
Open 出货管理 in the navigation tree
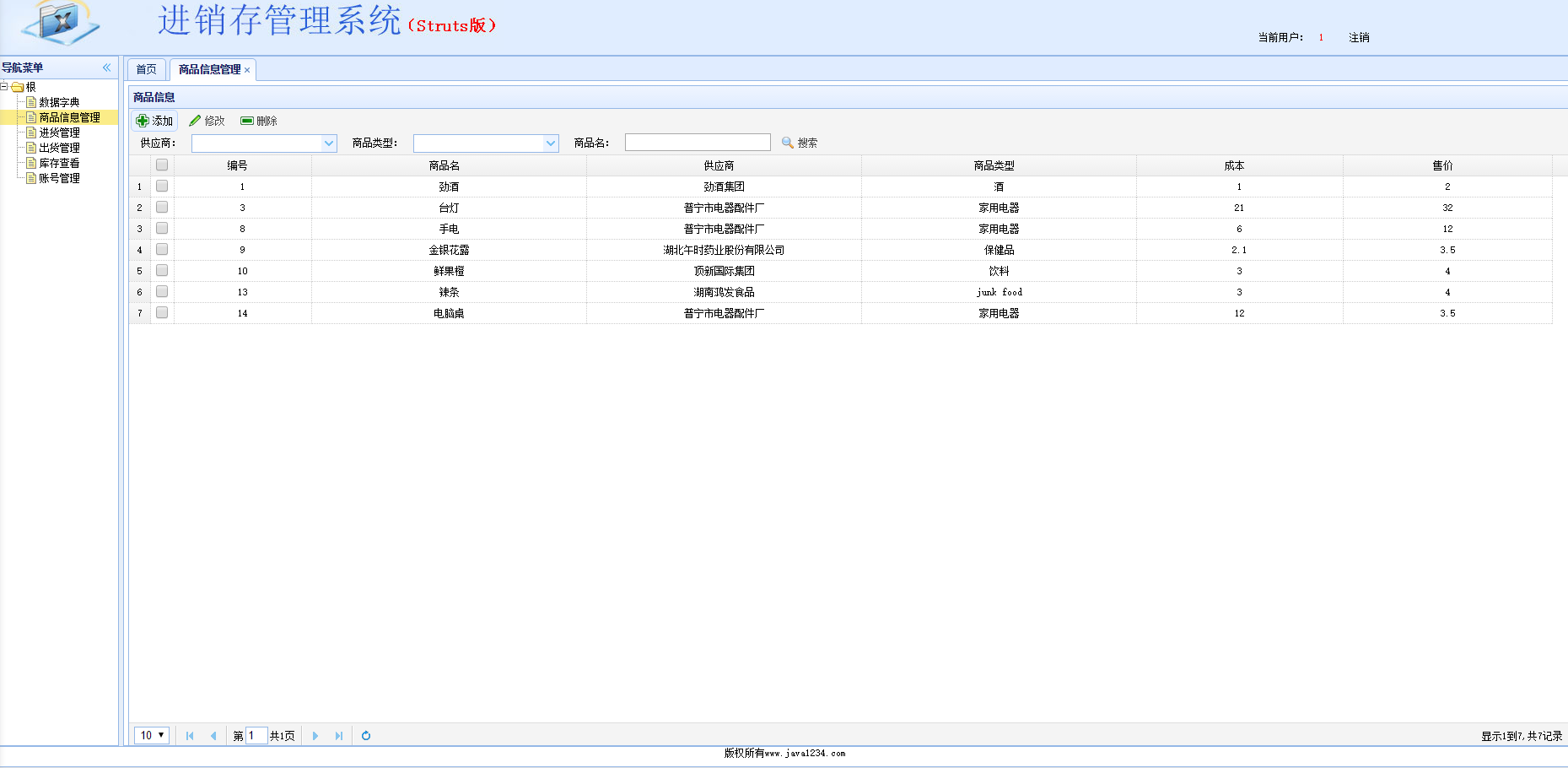point(59,148)
